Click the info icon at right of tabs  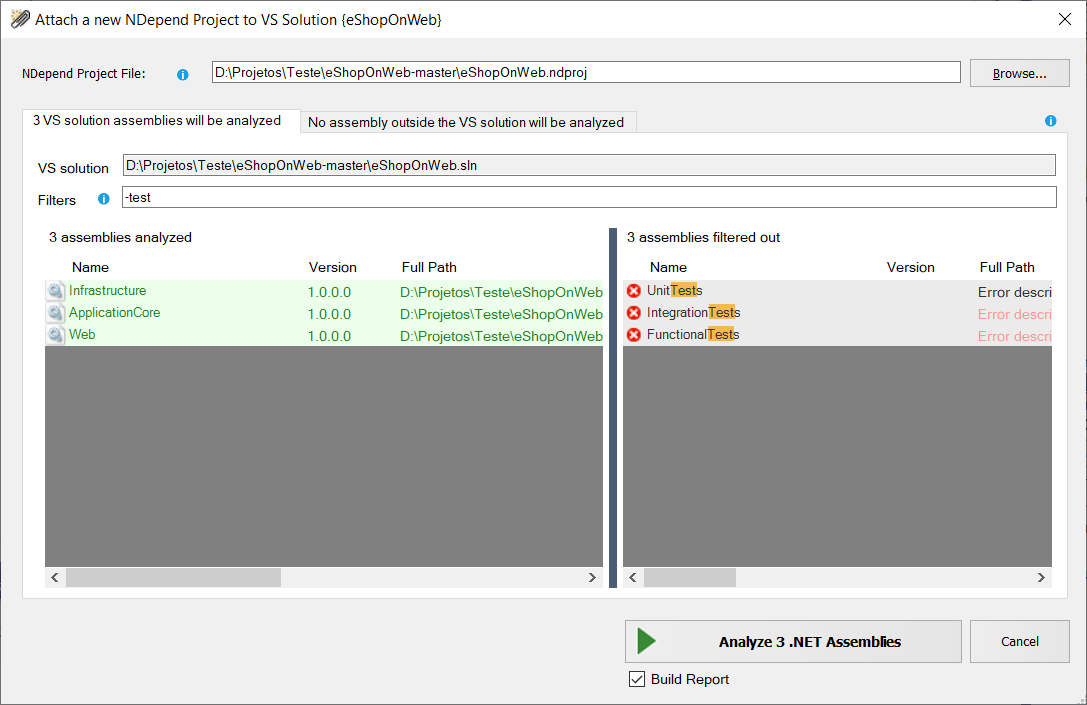tap(1050, 121)
